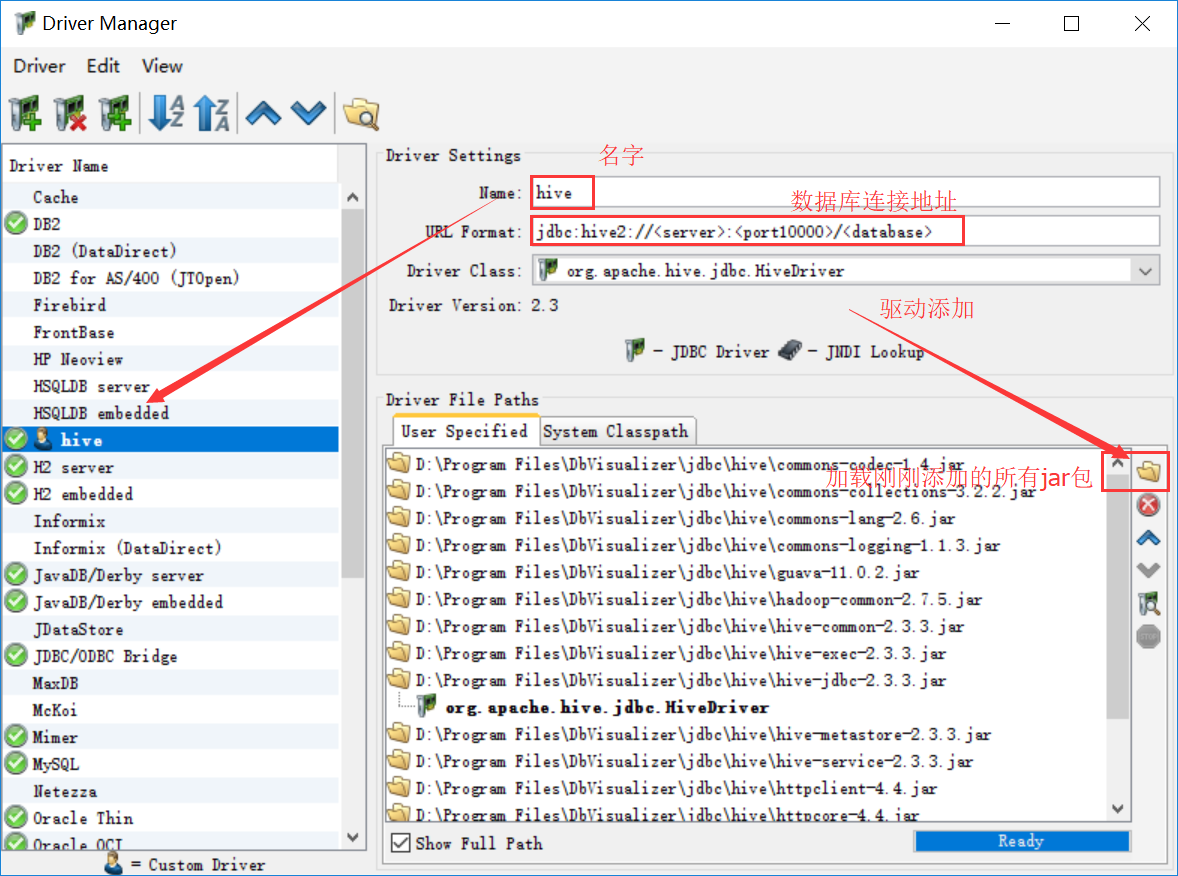Image resolution: width=1178 pixels, height=876 pixels.
Task: Click green check icon beside DB2
Action: (x=16, y=223)
